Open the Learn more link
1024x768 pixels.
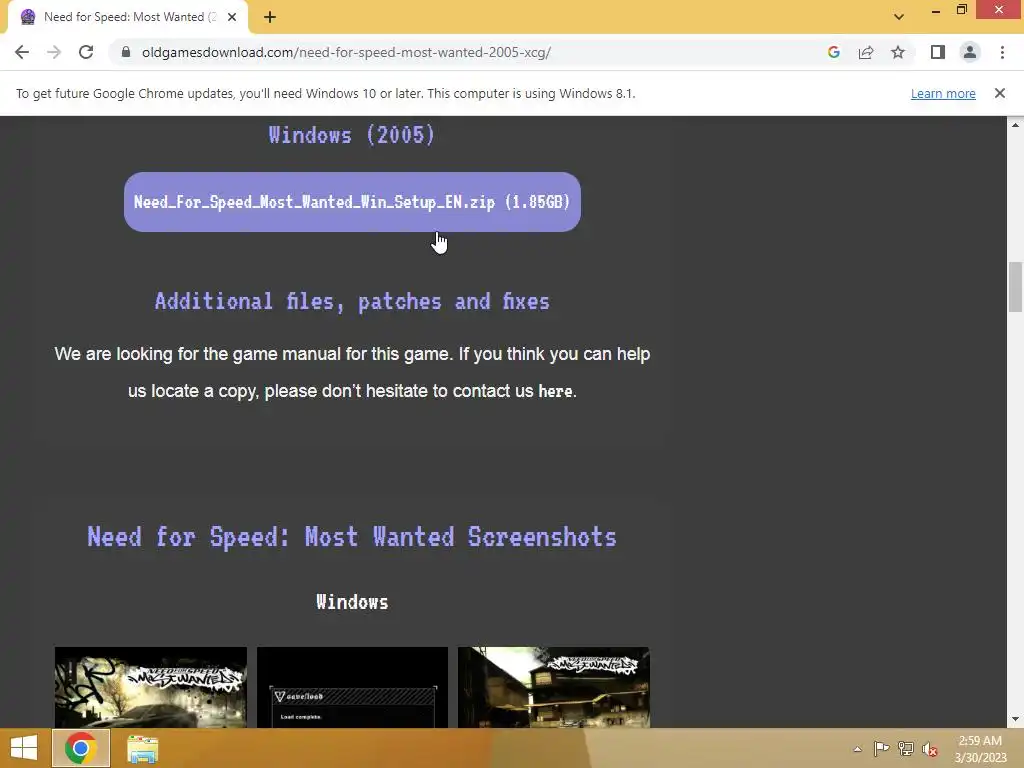943,93
